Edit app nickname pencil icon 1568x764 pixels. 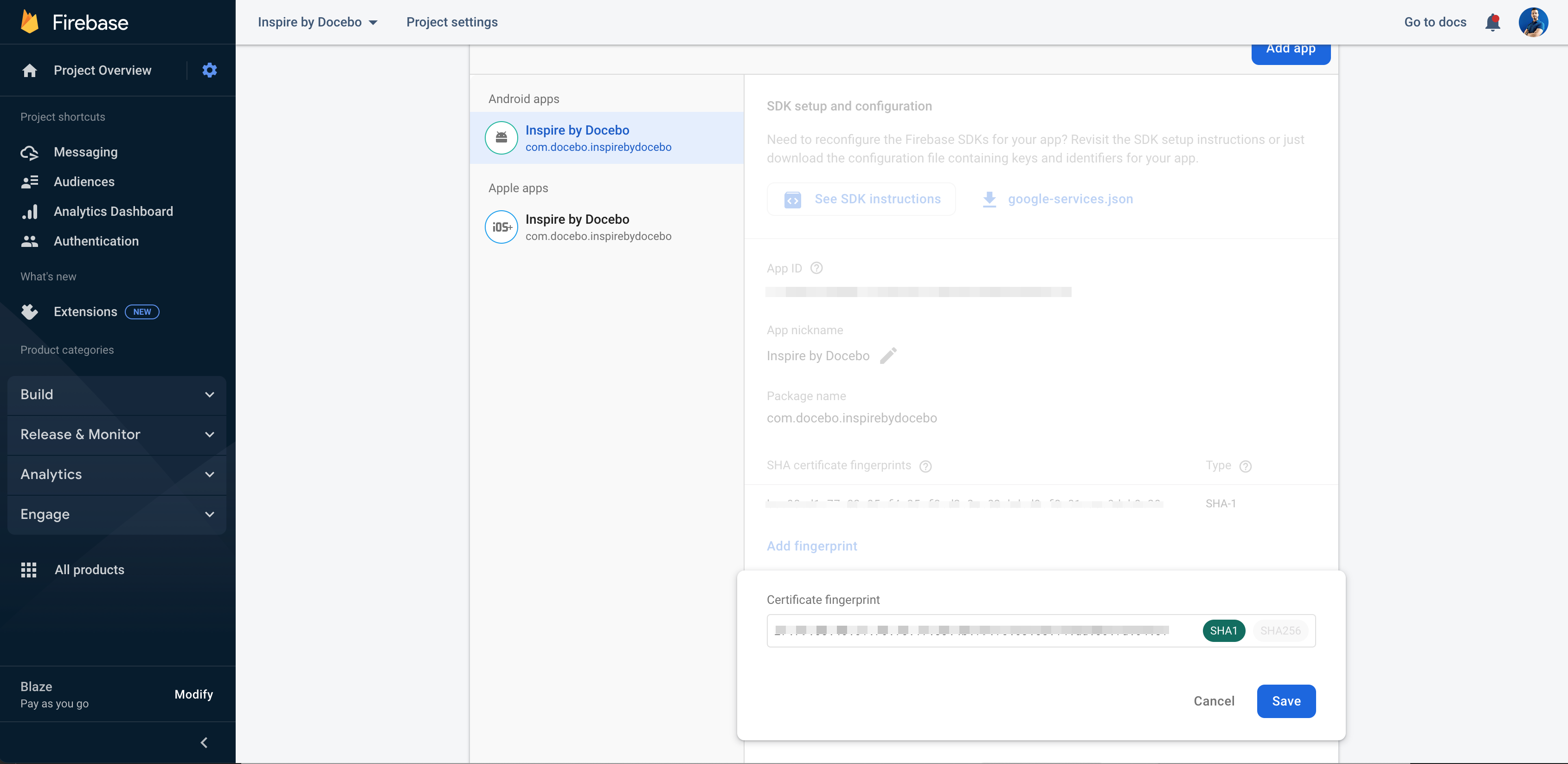point(889,356)
